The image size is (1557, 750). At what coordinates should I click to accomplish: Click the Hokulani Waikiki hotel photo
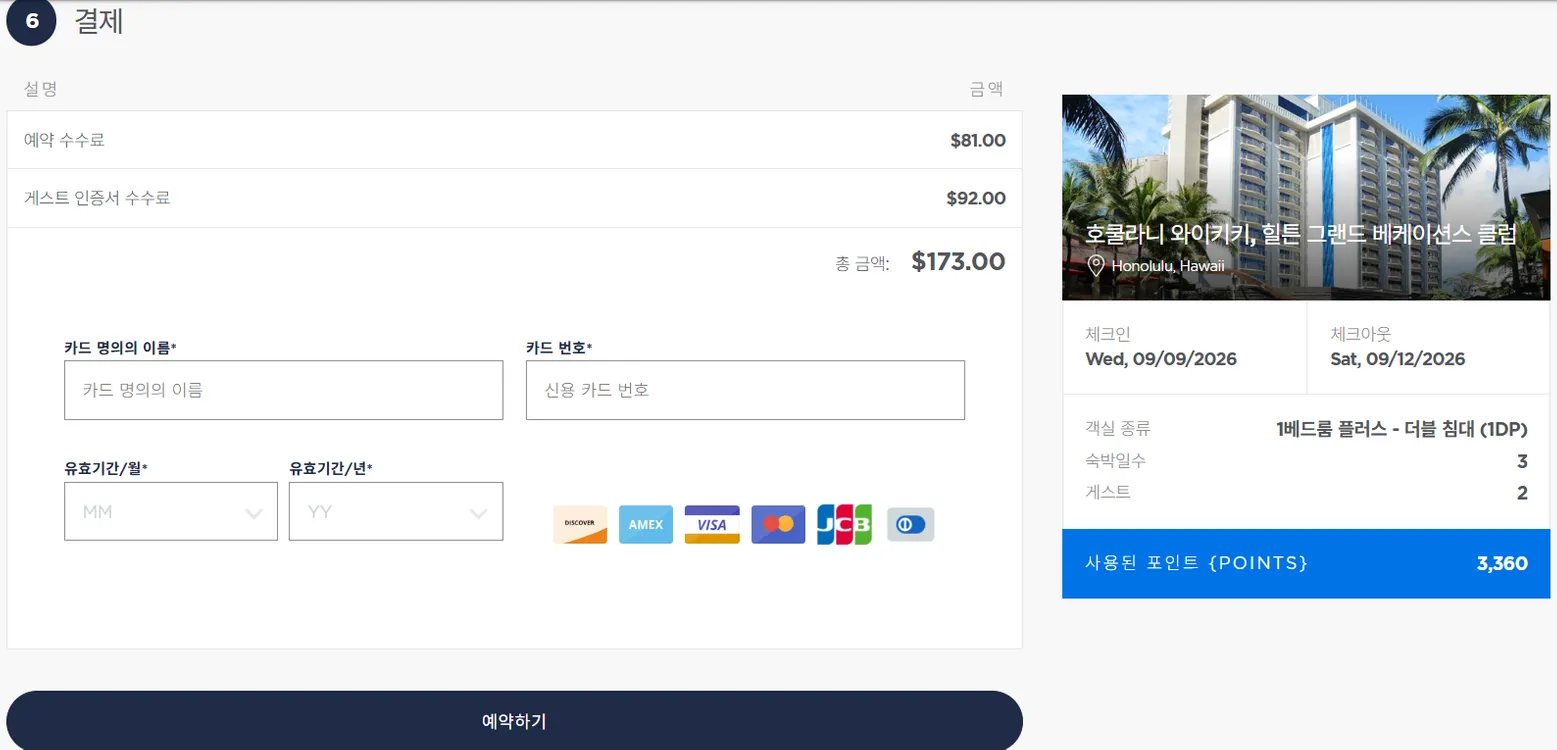(x=1306, y=197)
